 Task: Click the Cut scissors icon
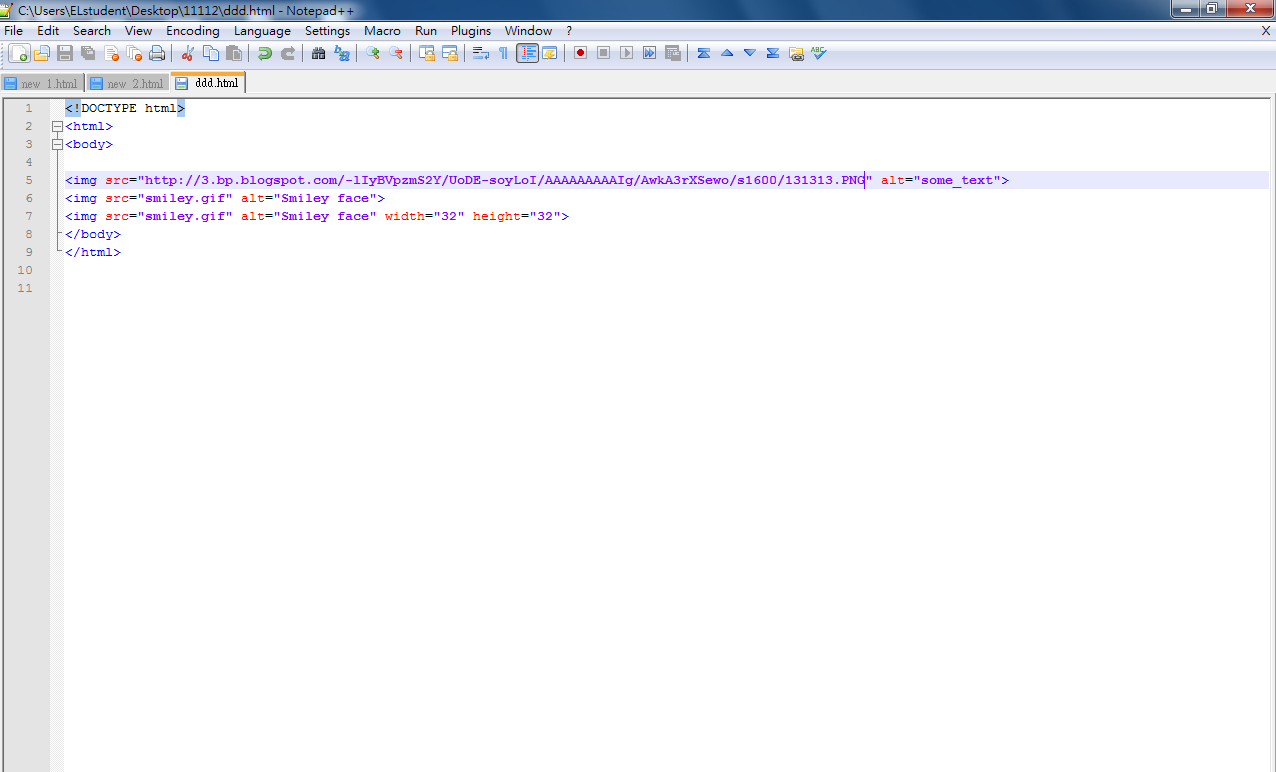tap(187, 53)
